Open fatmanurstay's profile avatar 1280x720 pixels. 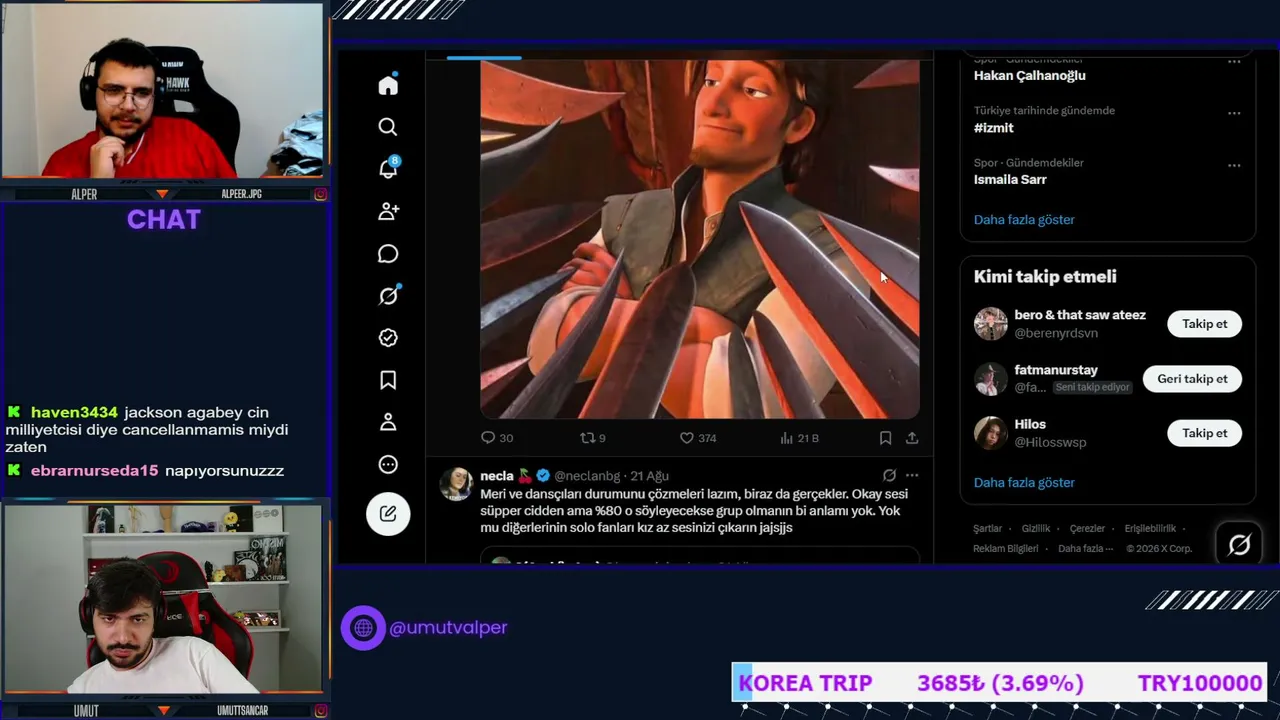pos(991,379)
